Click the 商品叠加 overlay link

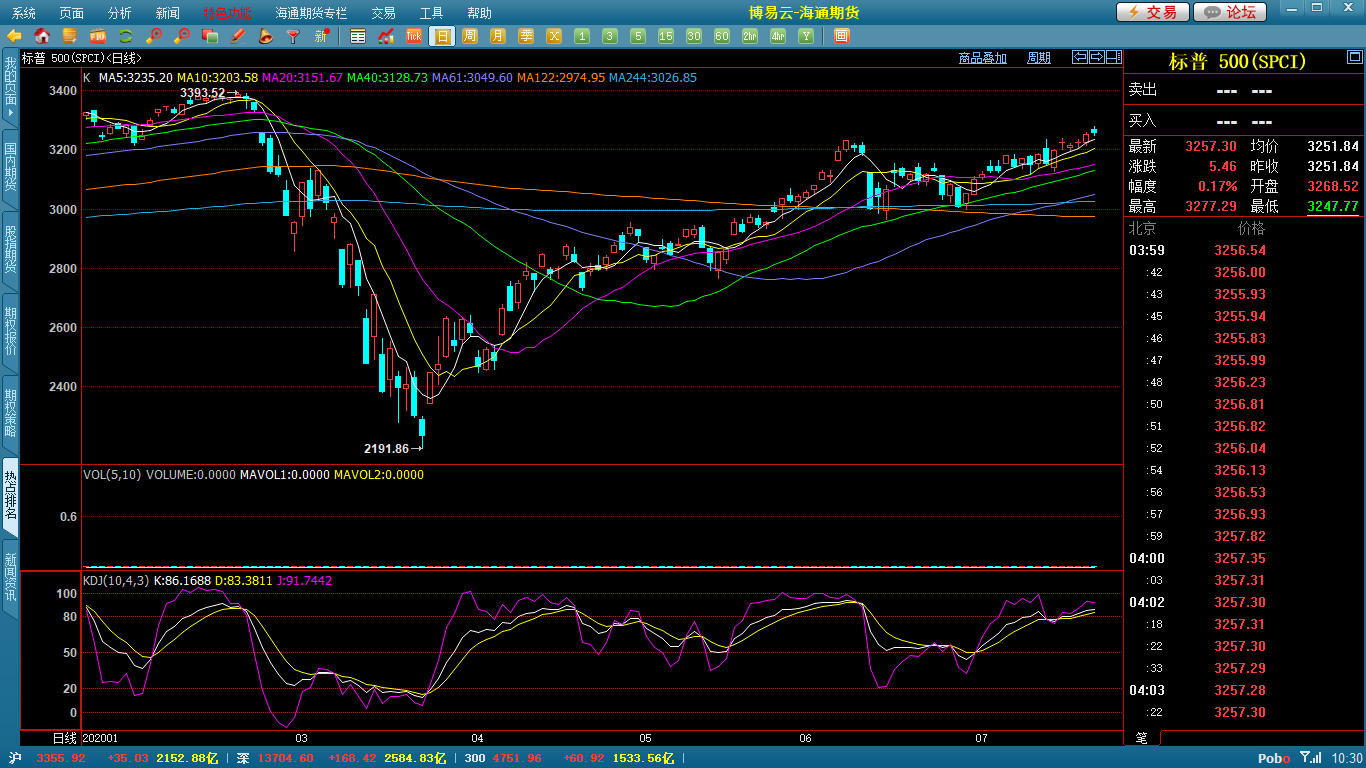point(982,58)
